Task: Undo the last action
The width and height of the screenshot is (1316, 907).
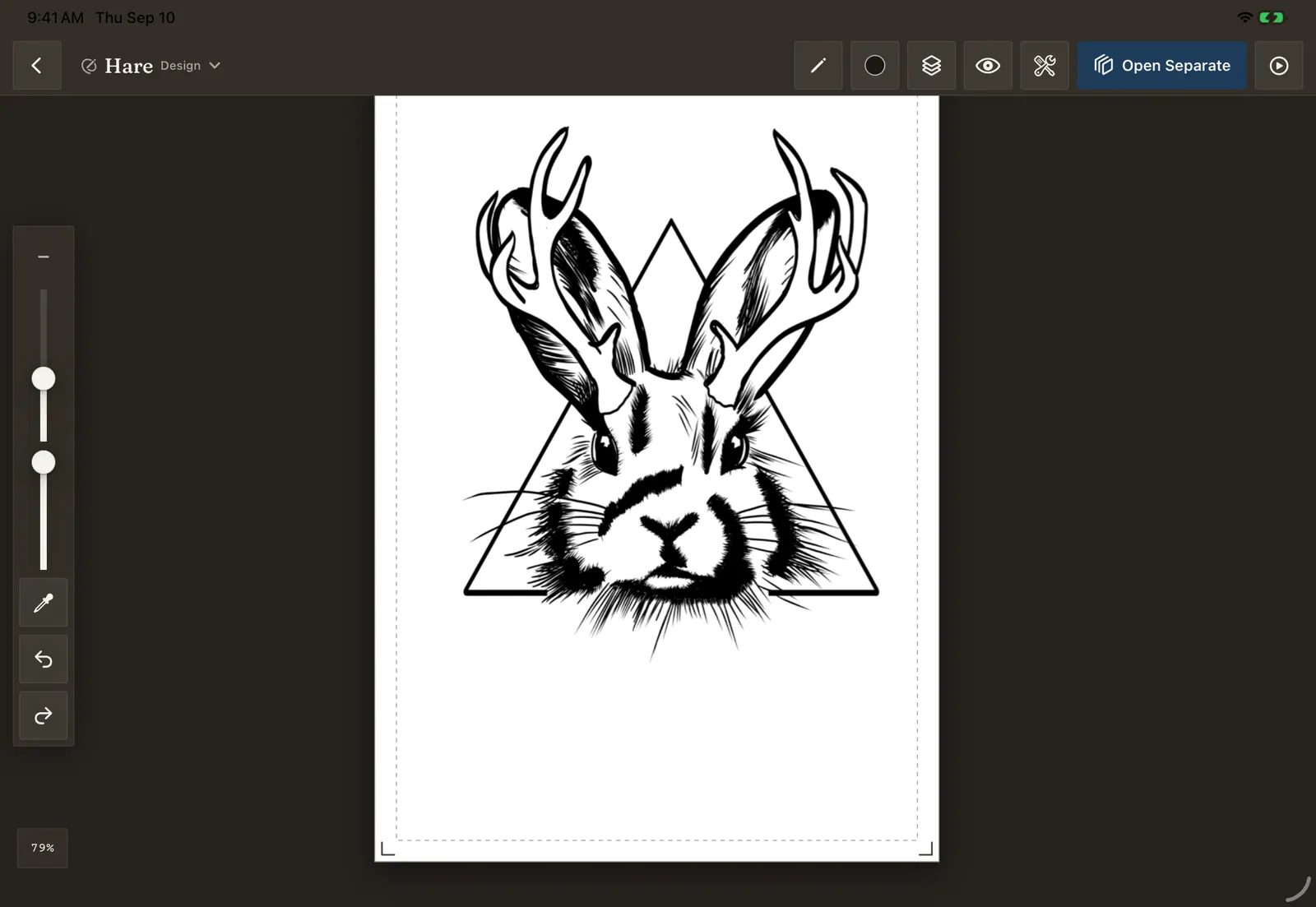Action: (x=44, y=659)
